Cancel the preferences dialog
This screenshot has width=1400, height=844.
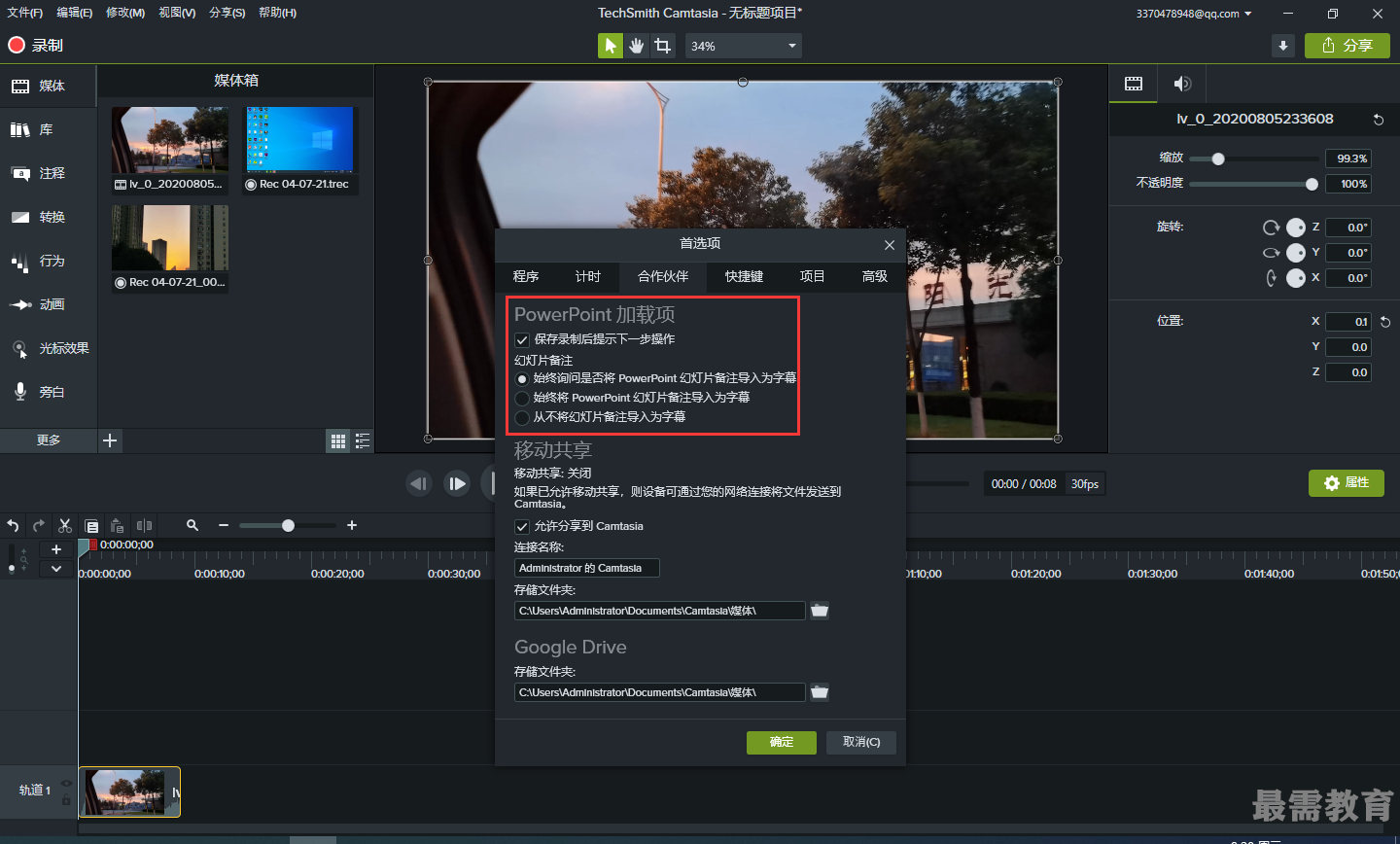[861, 742]
